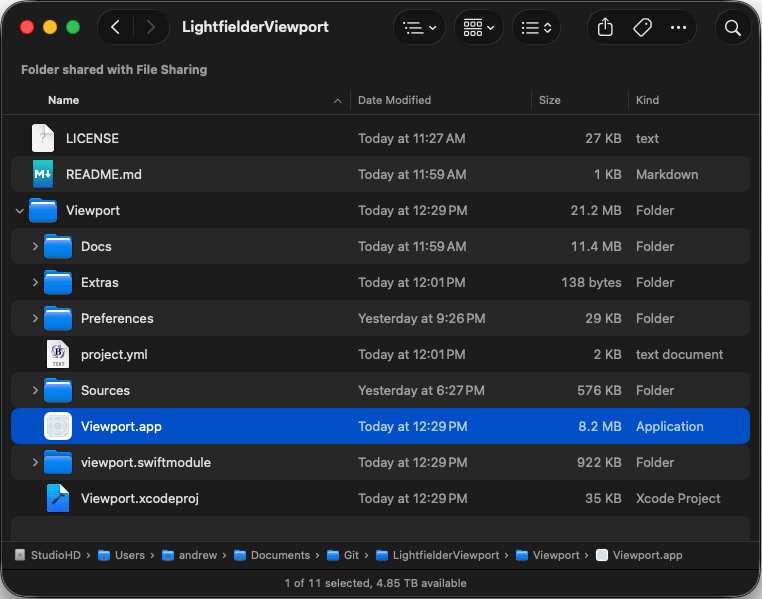Select the LICENSE file name
The width and height of the screenshot is (762, 599).
coord(92,138)
